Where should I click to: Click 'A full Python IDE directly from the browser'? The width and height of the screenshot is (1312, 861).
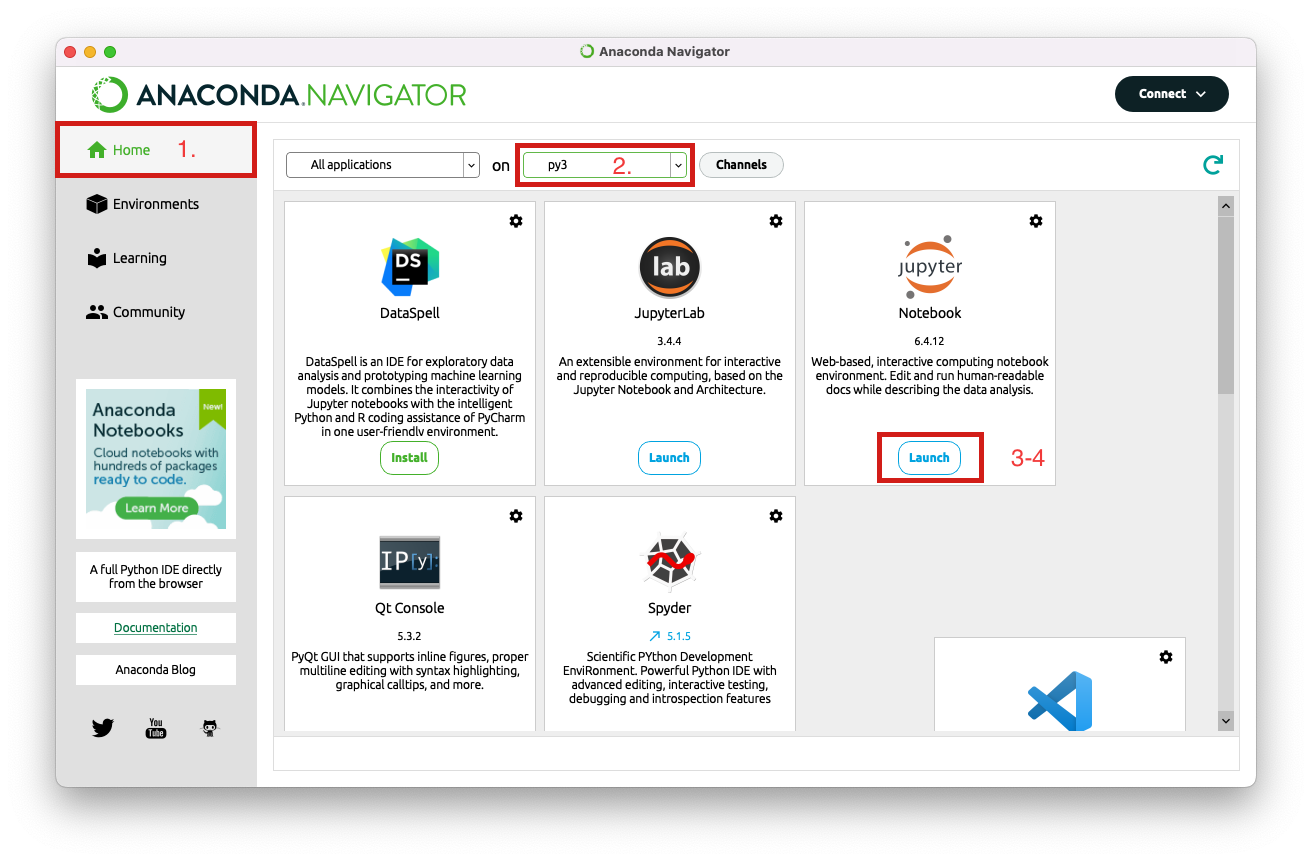(156, 577)
